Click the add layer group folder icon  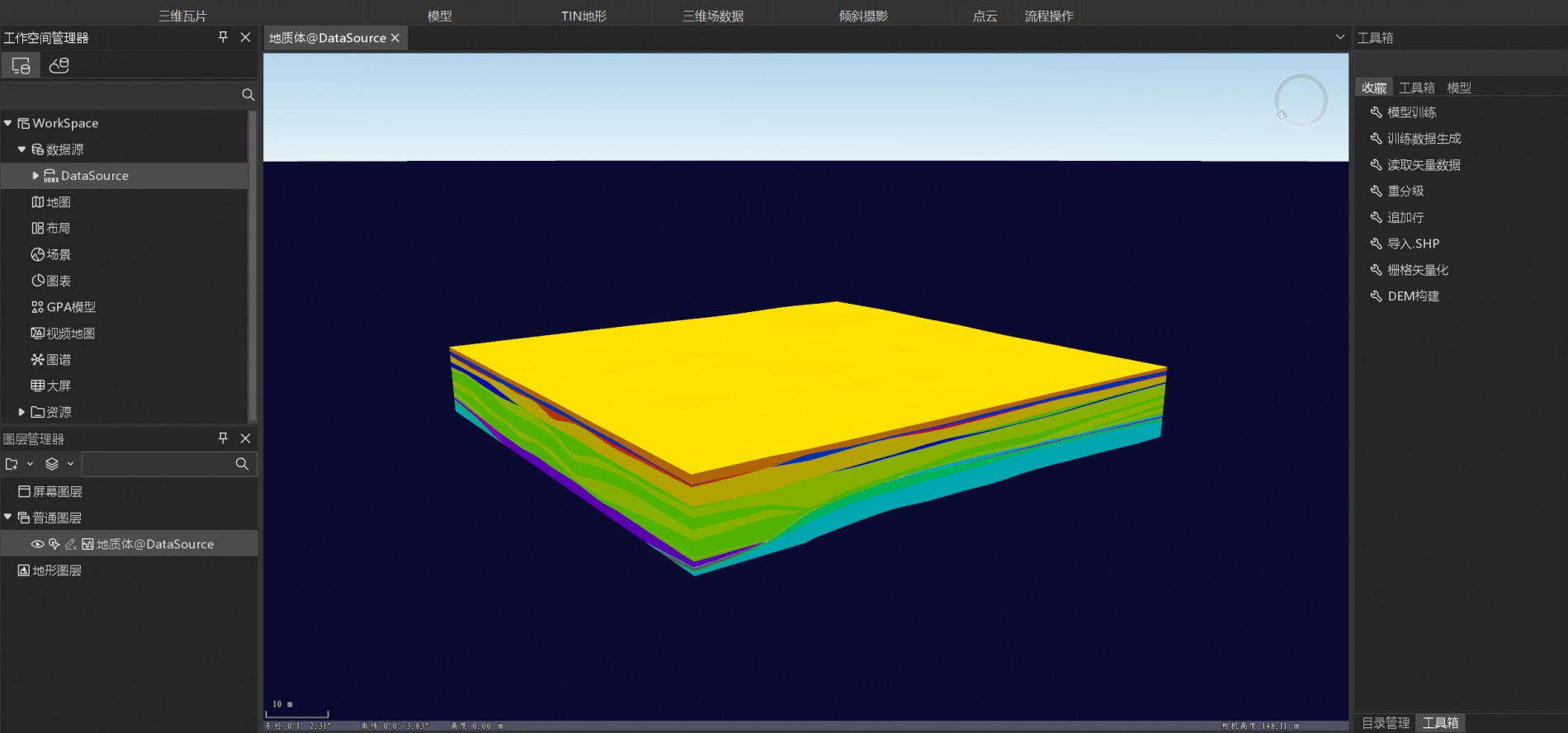click(x=12, y=464)
